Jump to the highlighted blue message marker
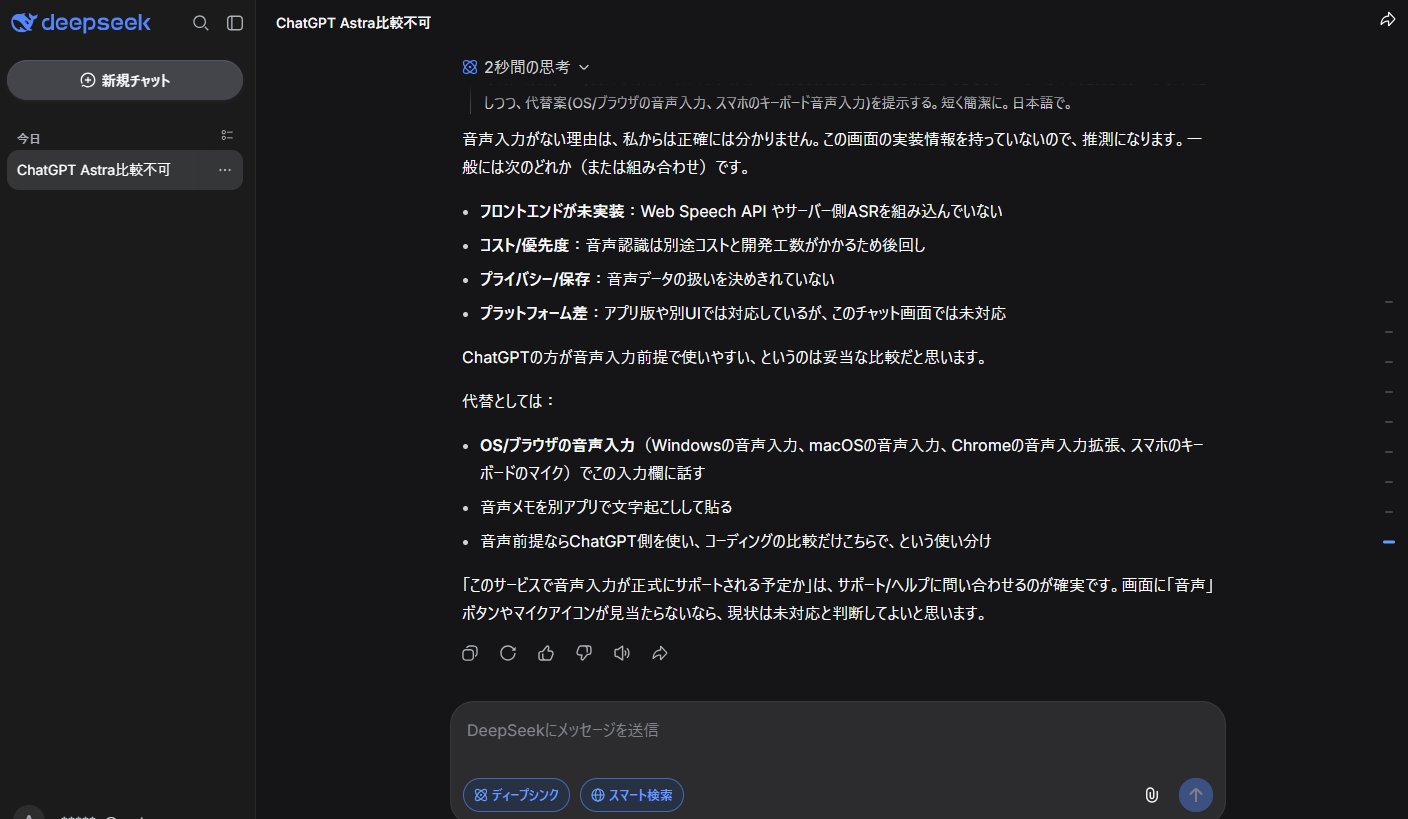This screenshot has height=819, width=1408. (x=1389, y=542)
